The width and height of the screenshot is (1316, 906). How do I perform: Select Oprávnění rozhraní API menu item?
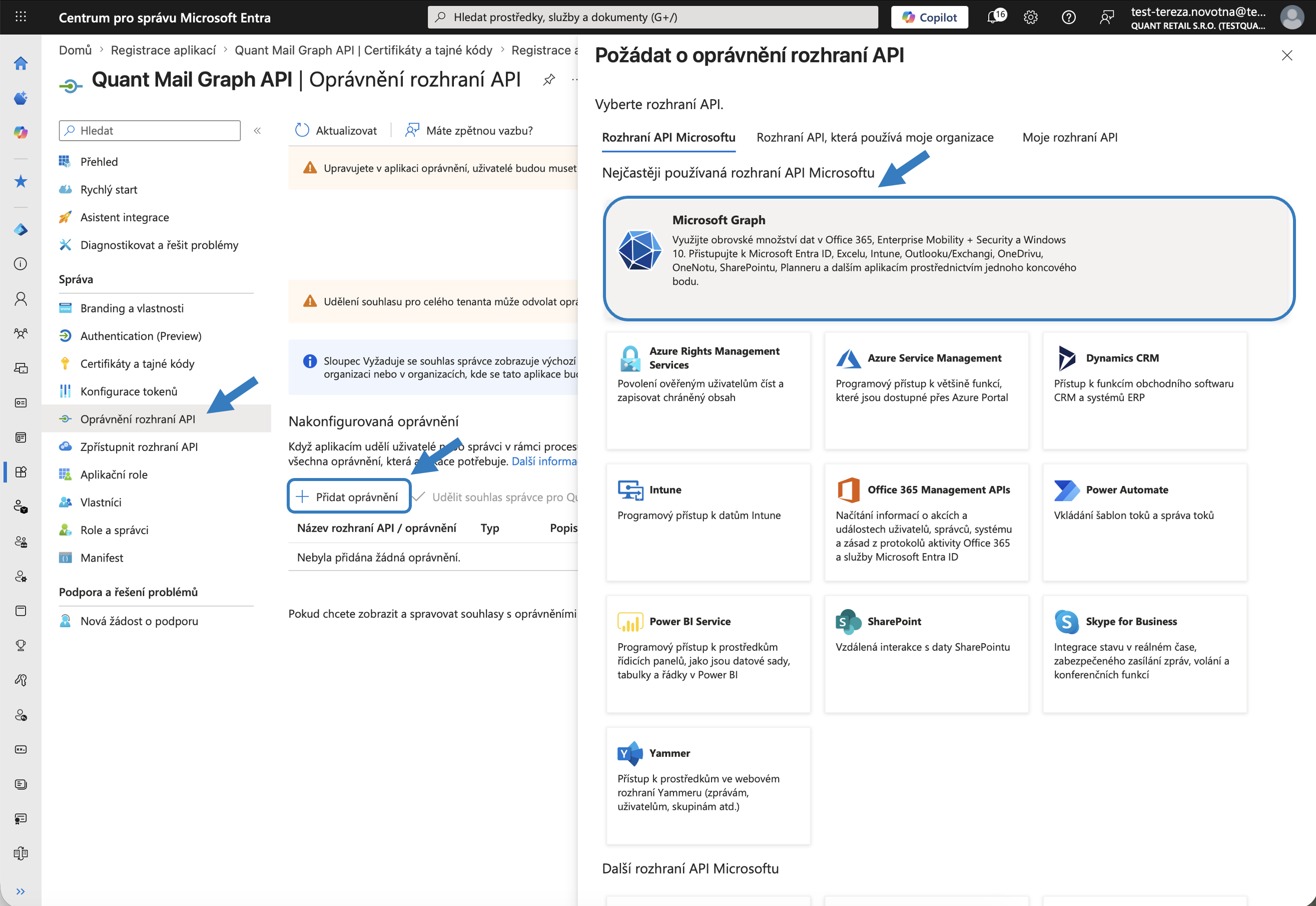pyautogui.click(x=157, y=419)
